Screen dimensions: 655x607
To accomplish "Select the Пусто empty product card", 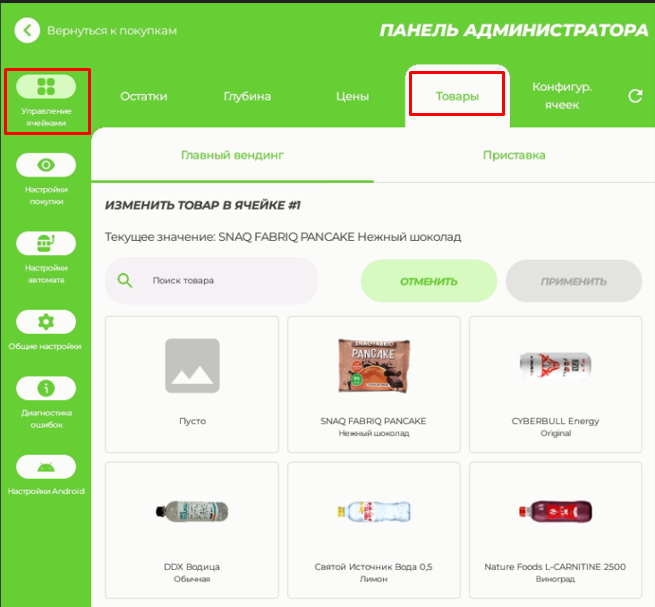I will point(192,380).
